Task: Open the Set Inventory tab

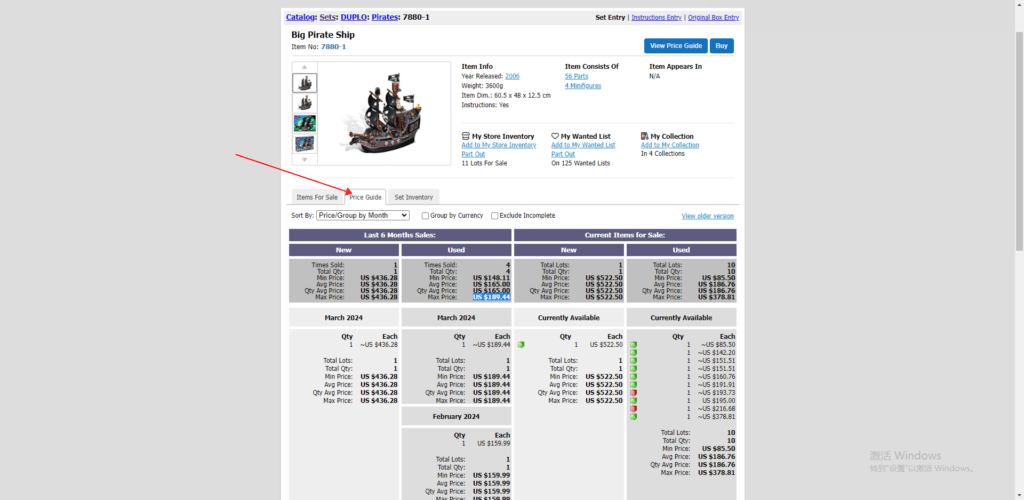Action: [413, 197]
